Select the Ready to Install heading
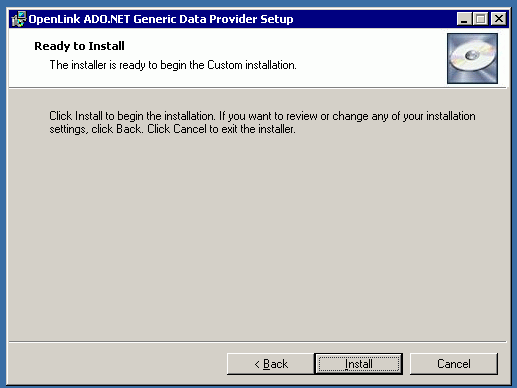 tap(79, 46)
